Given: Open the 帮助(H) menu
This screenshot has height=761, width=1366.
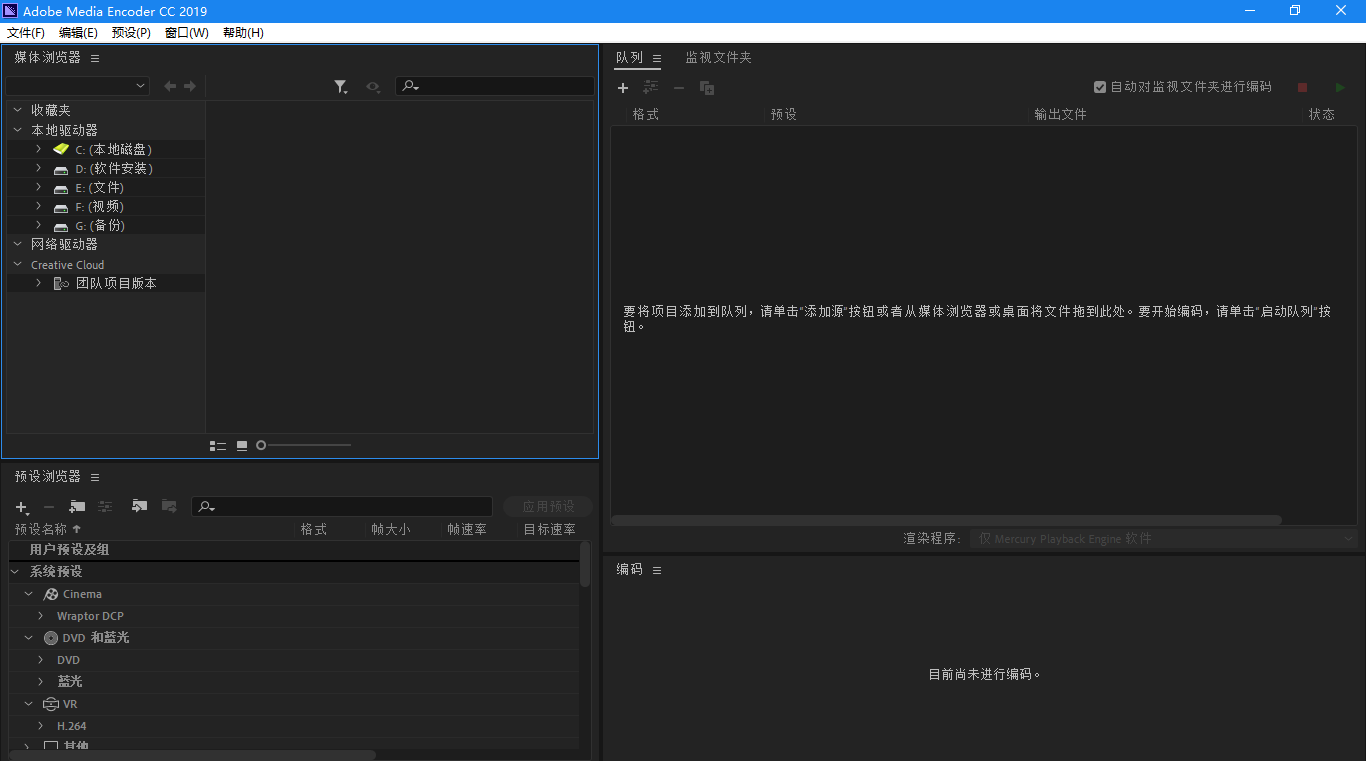Looking at the screenshot, I should click(x=243, y=33).
